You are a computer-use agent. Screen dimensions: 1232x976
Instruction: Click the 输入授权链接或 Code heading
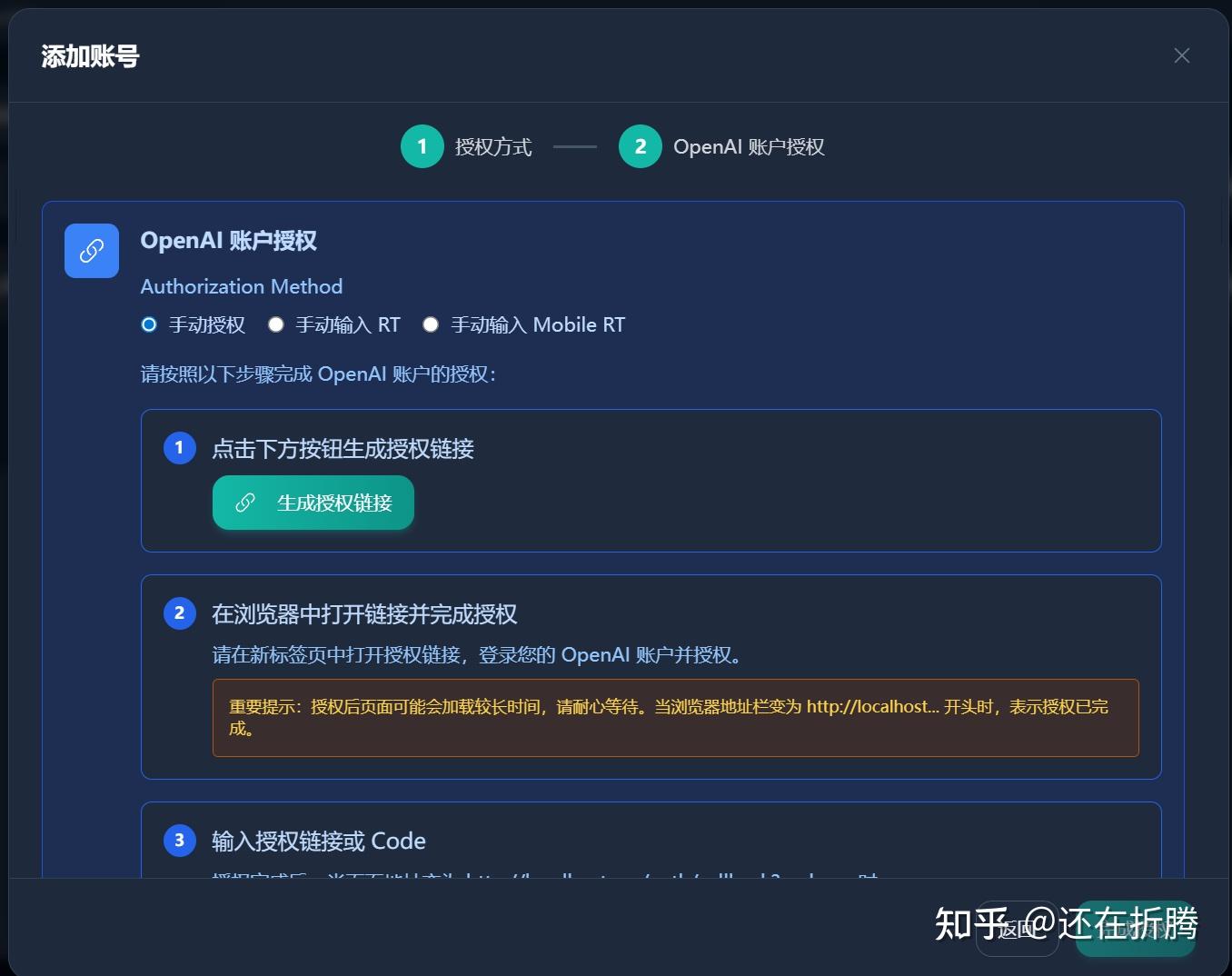click(x=319, y=842)
